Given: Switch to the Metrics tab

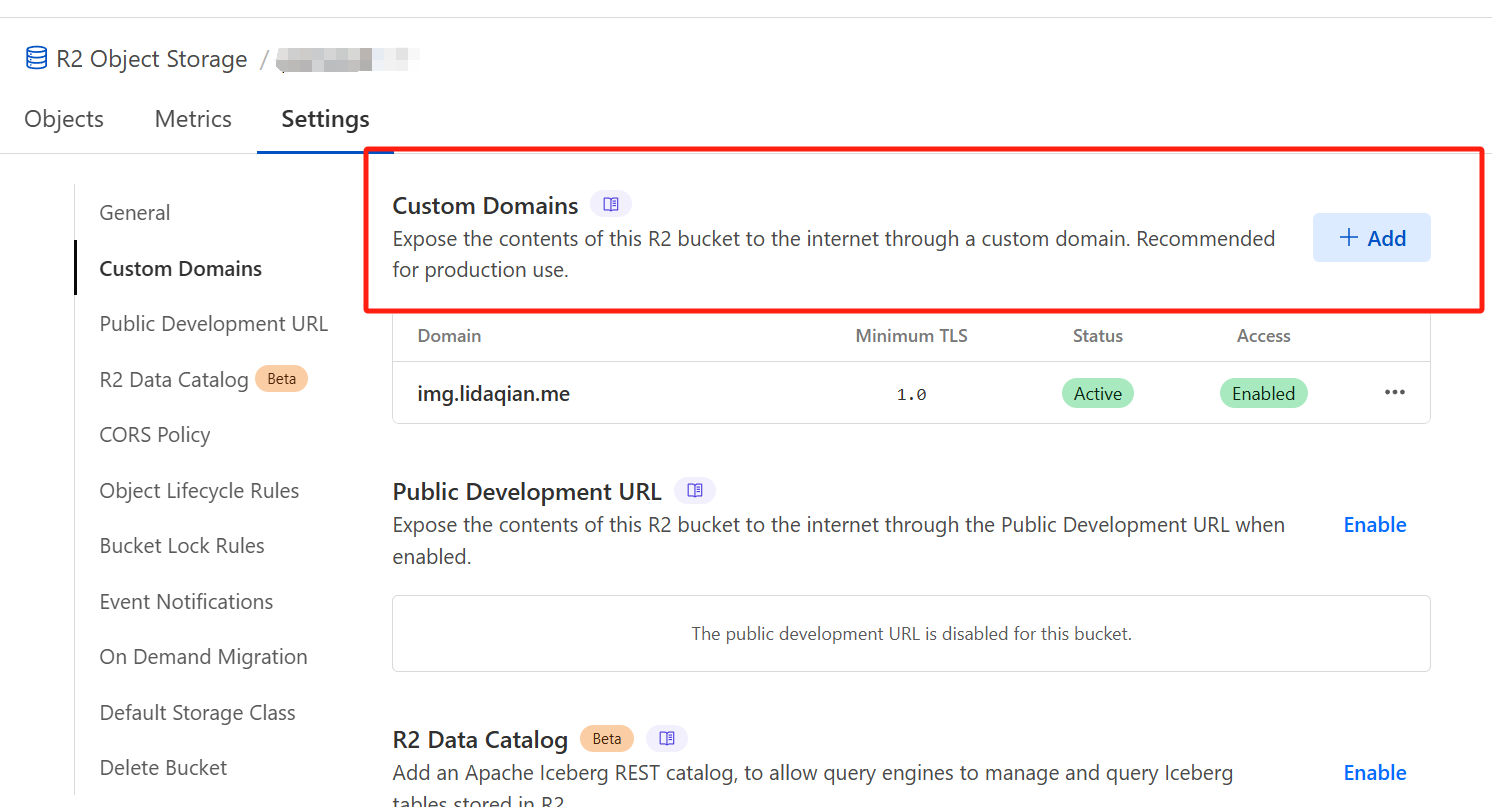Looking at the screenshot, I should click(x=193, y=119).
